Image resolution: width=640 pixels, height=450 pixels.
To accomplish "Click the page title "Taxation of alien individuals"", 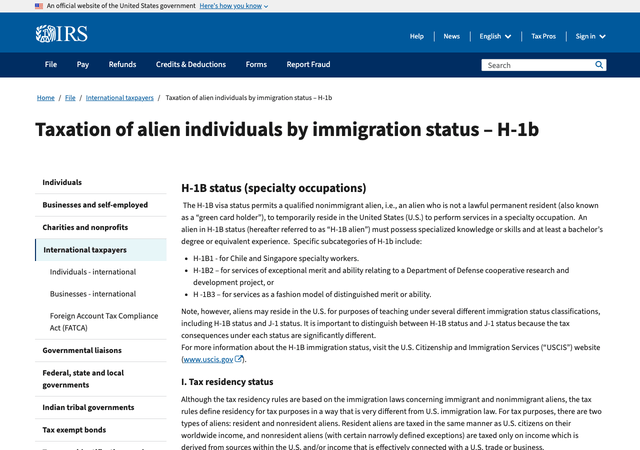I will 287,129.
